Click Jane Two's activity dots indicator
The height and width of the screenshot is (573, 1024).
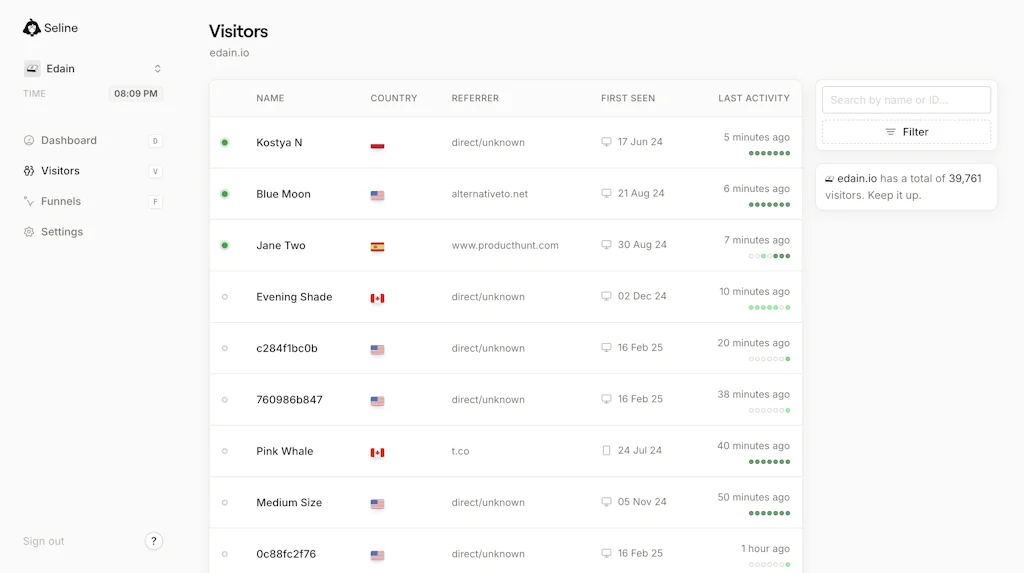pyautogui.click(x=769, y=256)
